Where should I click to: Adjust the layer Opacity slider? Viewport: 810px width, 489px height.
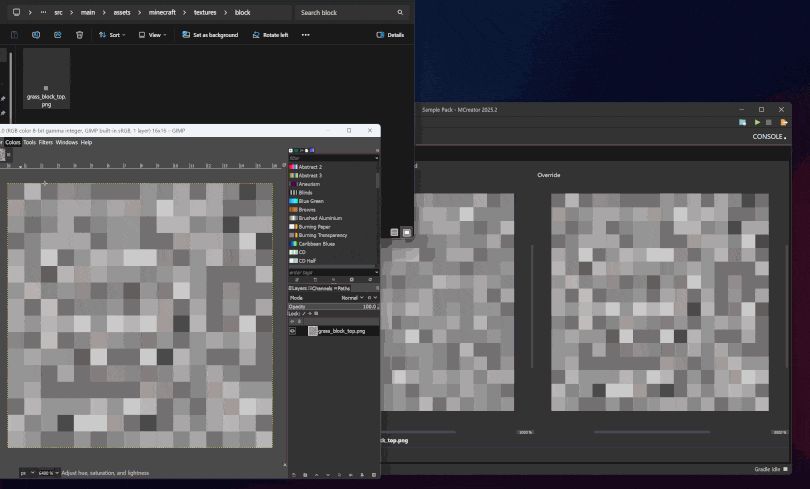click(x=333, y=307)
